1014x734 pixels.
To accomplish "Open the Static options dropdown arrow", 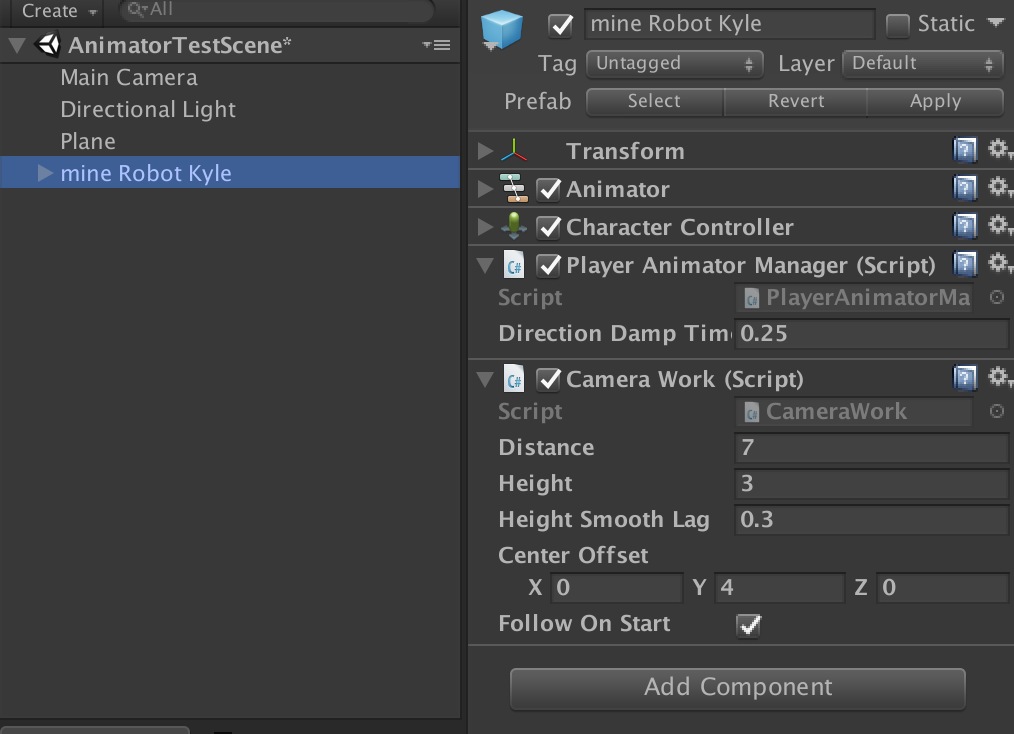I will tap(996, 23).
